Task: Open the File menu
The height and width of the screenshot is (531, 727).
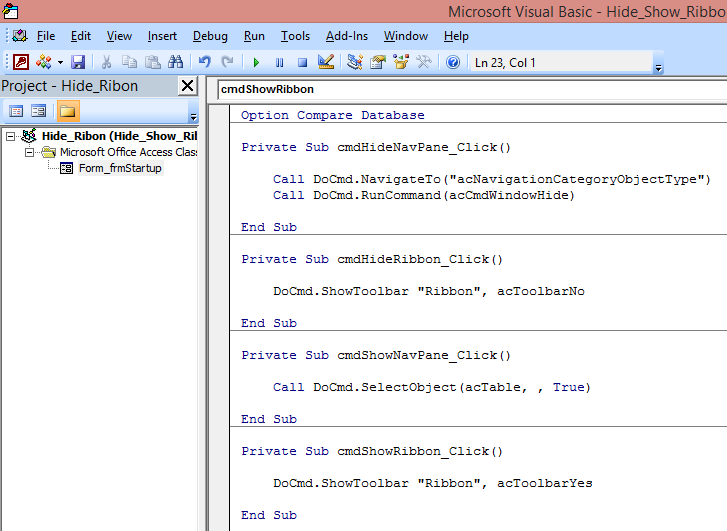Action: [x=46, y=36]
